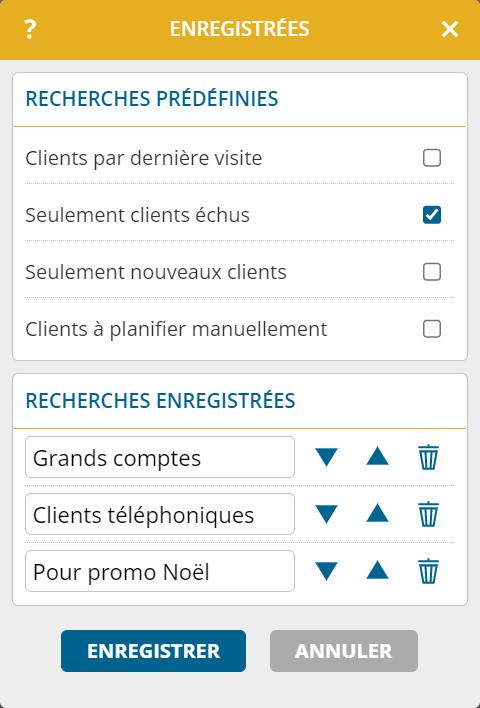This screenshot has width=480, height=708.
Task: Cancel with the Annuler button
Action: pos(344,651)
